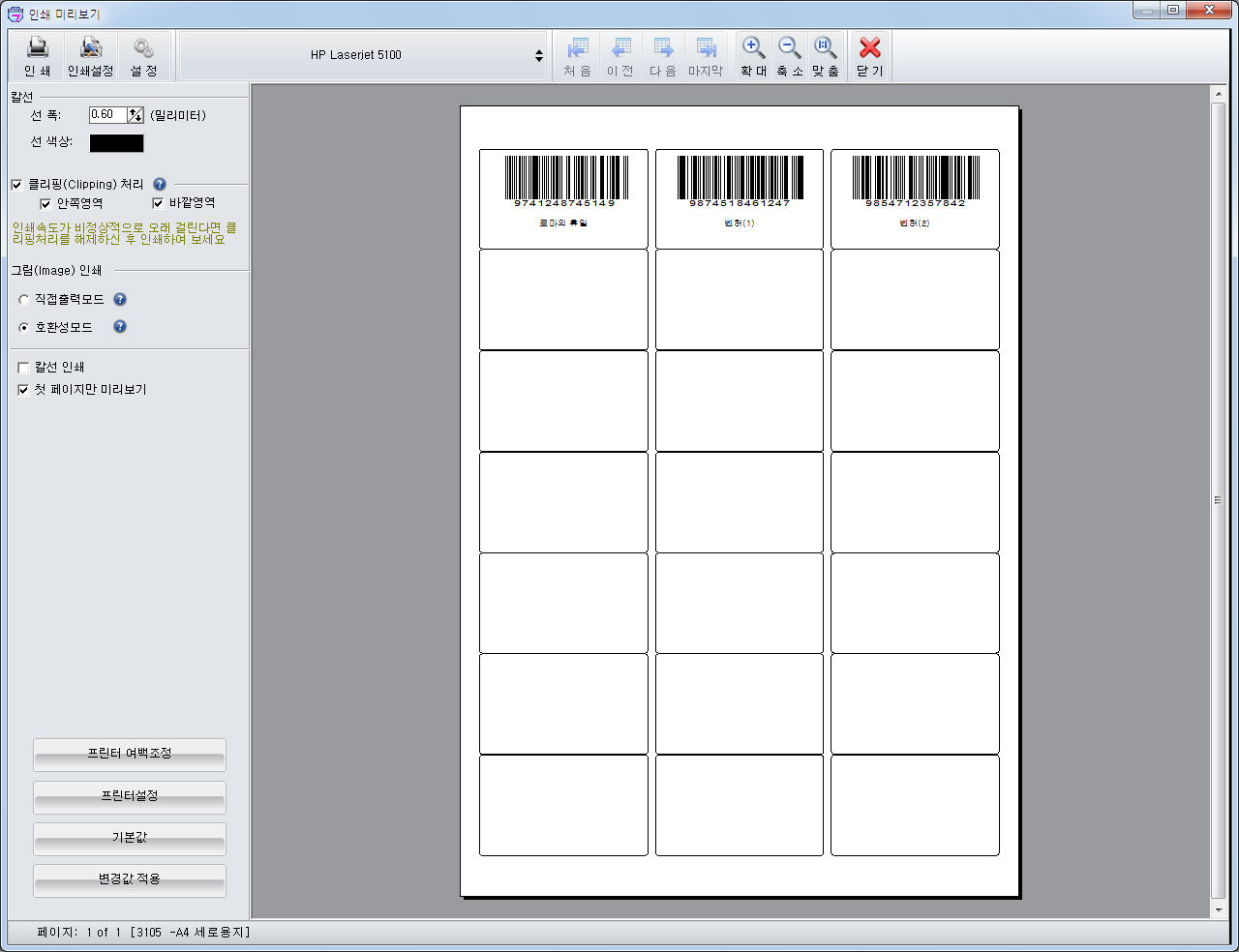
Task: Uncheck the 안쪽영역 checkbox
Action: pyautogui.click(x=45, y=204)
